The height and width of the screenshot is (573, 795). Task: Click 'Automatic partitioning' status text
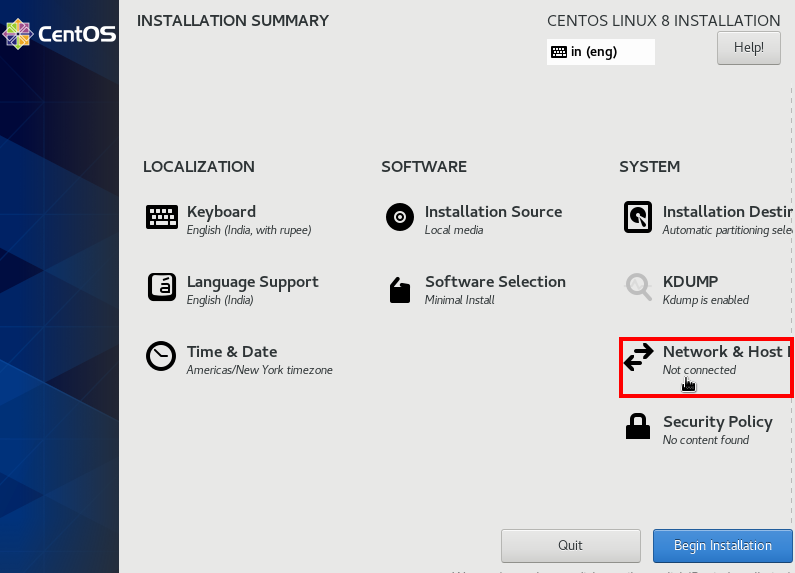(x=728, y=230)
